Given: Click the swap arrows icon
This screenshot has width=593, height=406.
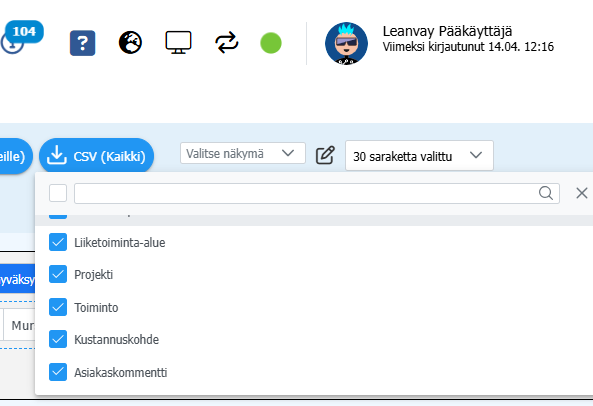Looking at the screenshot, I should (227, 43).
